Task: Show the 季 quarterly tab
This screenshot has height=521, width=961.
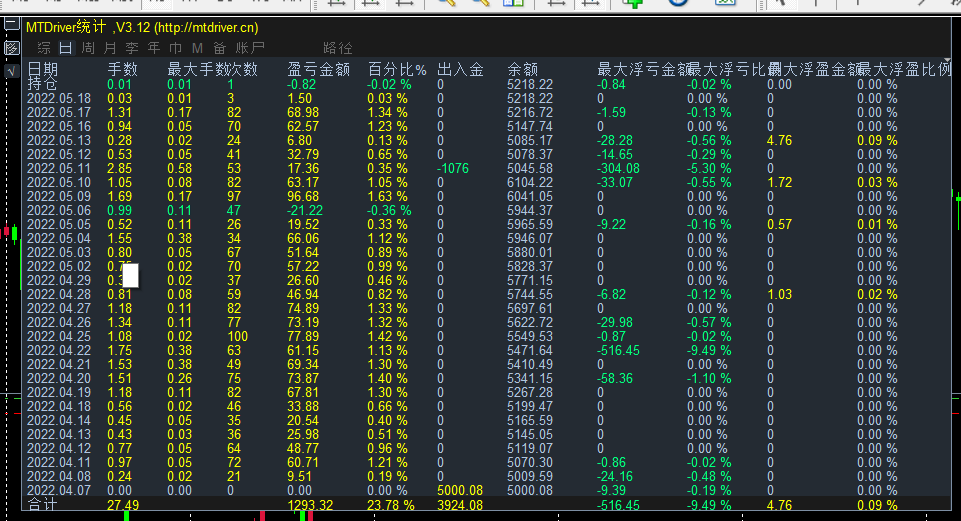Action: pyautogui.click(x=132, y=48)
